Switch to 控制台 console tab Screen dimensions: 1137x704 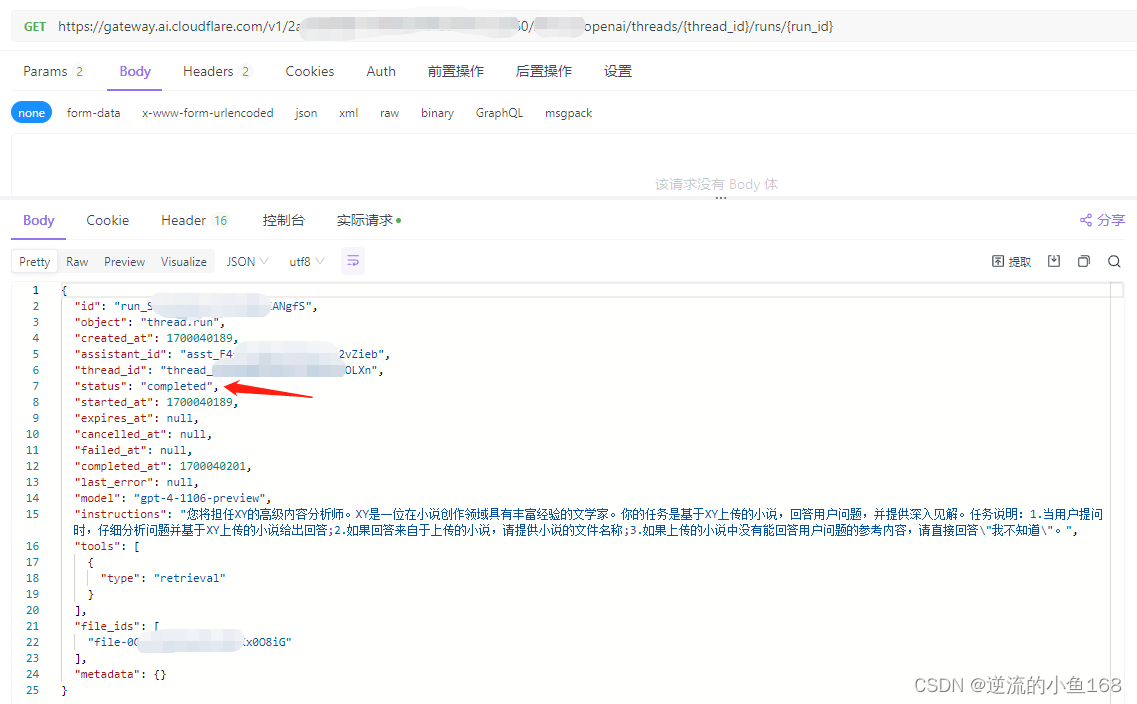[284, 220]
